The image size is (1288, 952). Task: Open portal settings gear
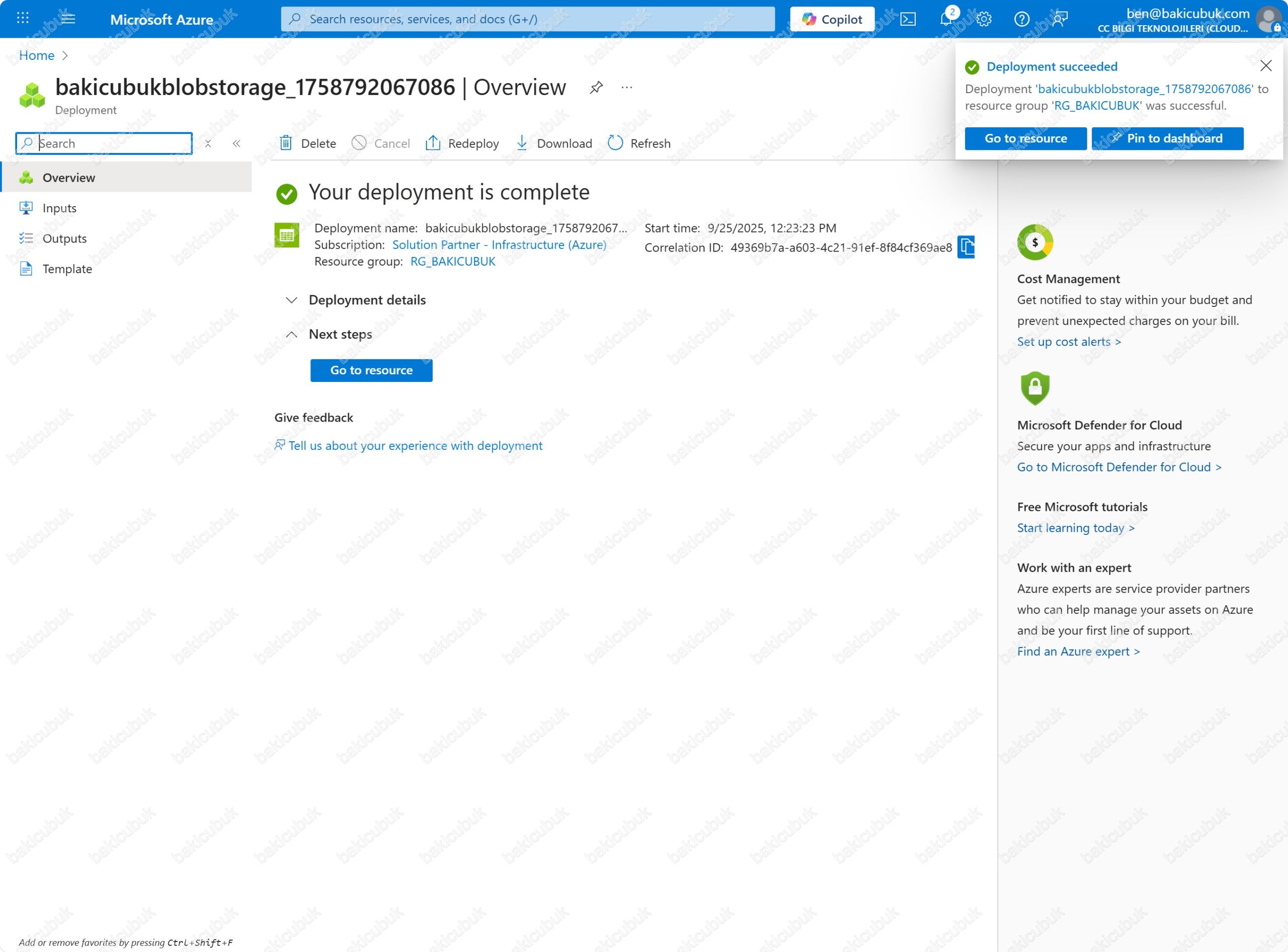click(x=984, y=19)
